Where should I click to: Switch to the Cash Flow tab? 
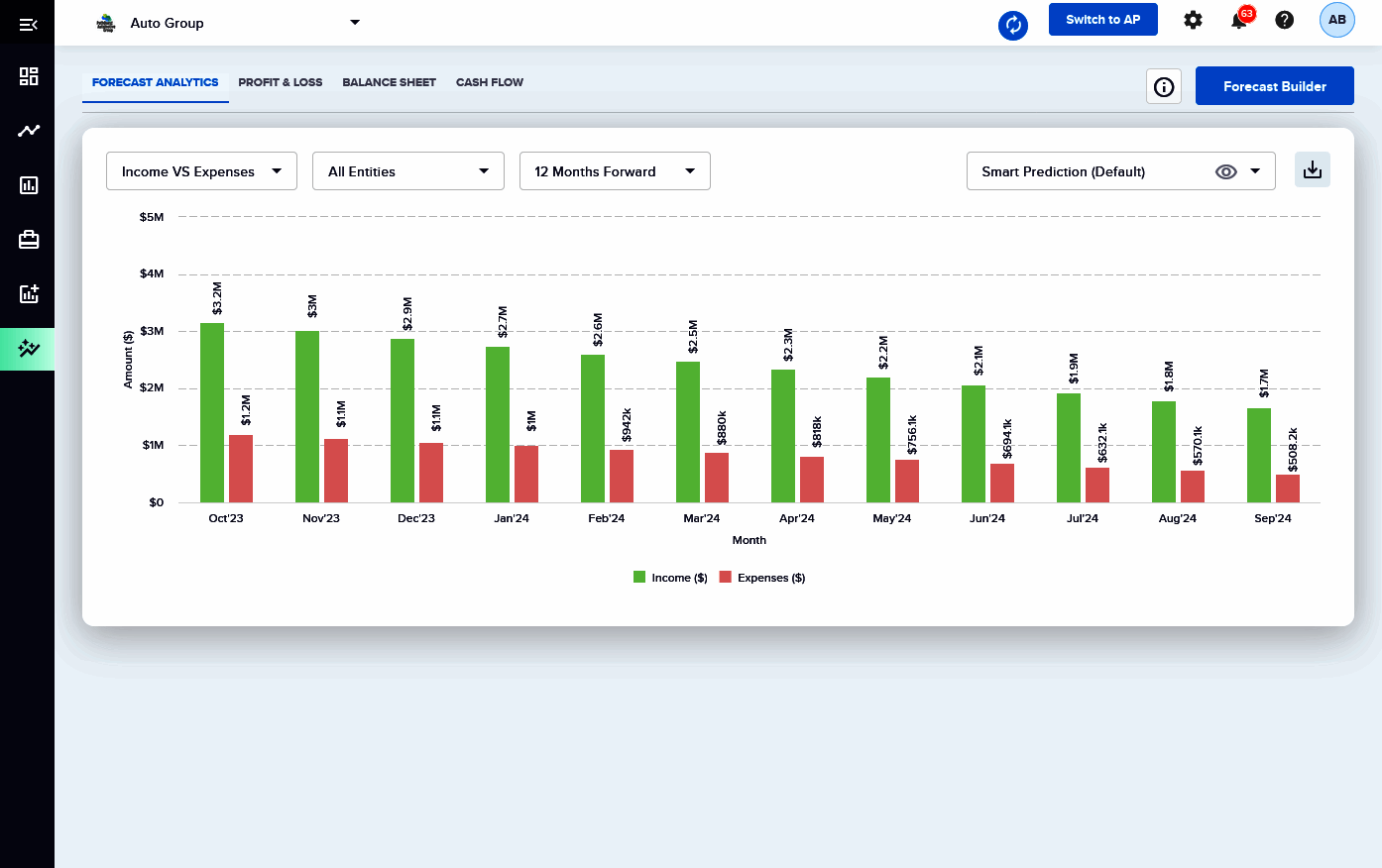click(x=489, y=82)
